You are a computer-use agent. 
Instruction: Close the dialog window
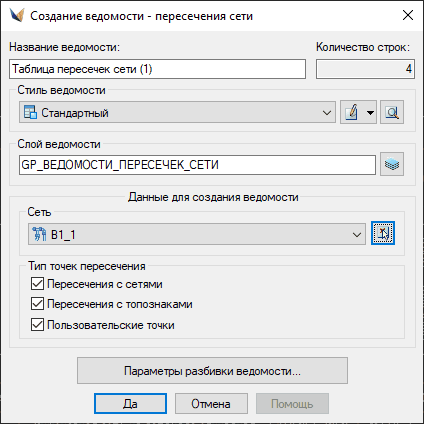408,15
